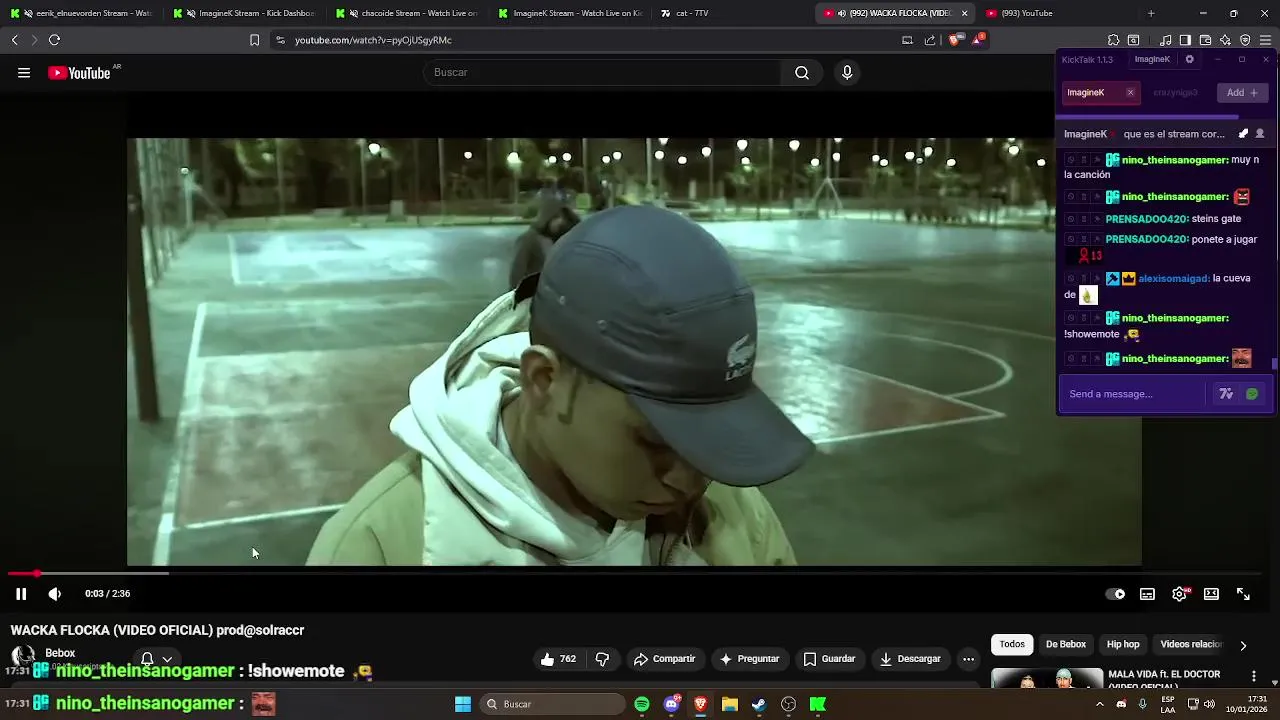Open YouTube hamburger guide menu

tap(24, 73)
